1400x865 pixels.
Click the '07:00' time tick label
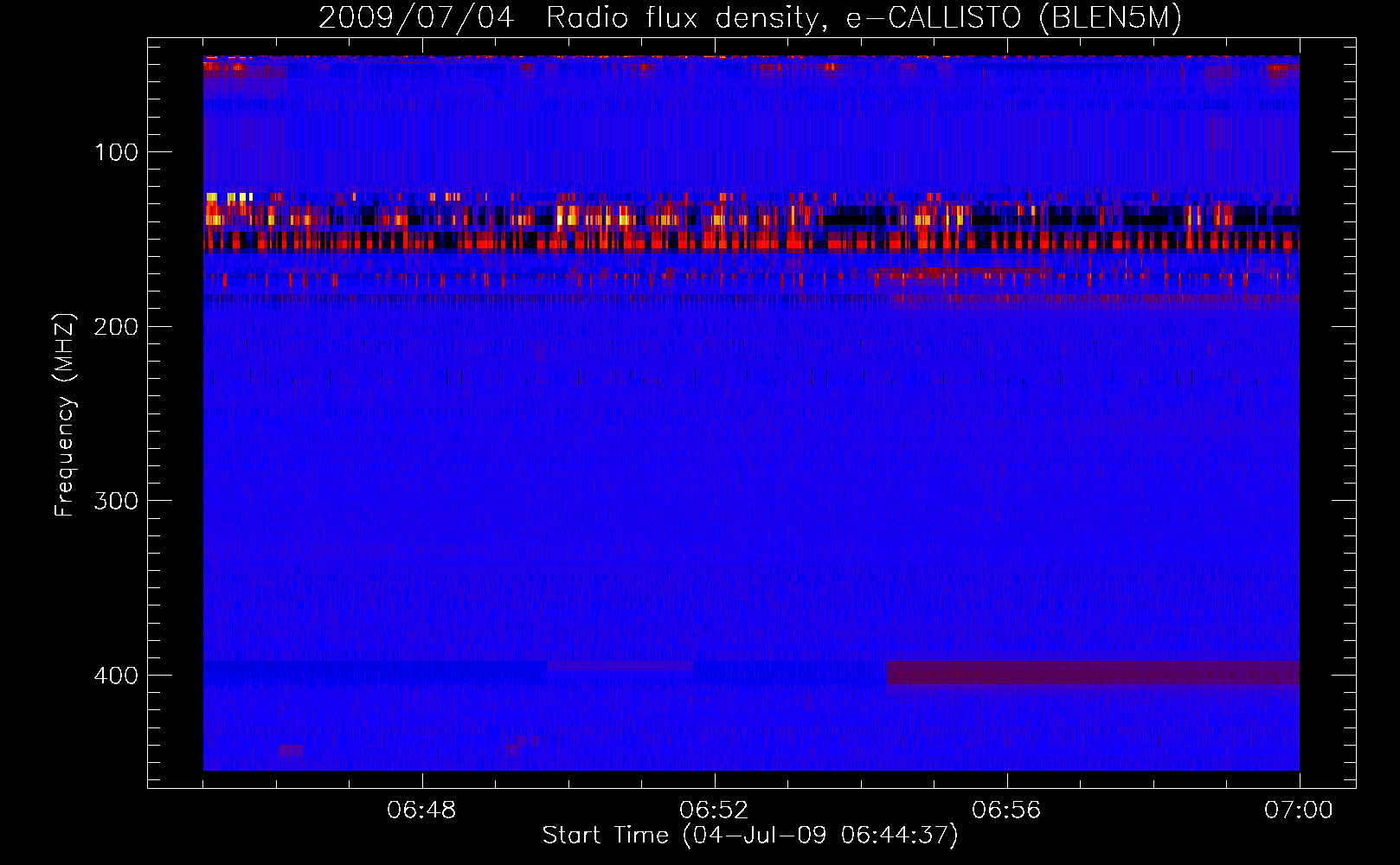tap(1299, 811)
